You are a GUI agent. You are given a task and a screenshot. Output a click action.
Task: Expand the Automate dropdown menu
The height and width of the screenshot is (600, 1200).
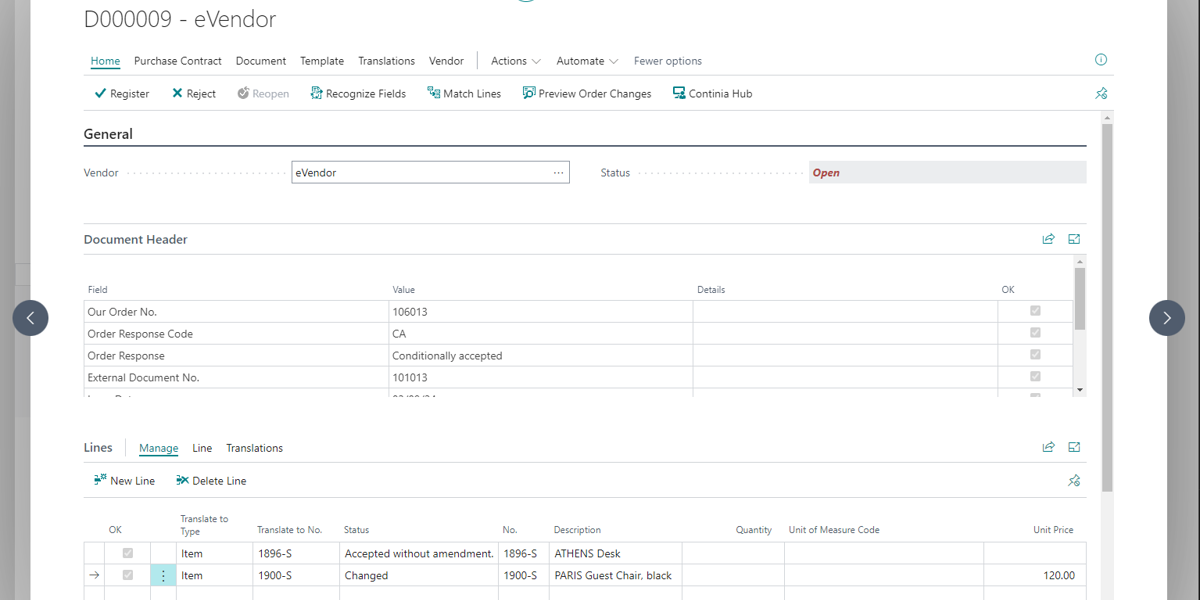[x=587, y=61]
